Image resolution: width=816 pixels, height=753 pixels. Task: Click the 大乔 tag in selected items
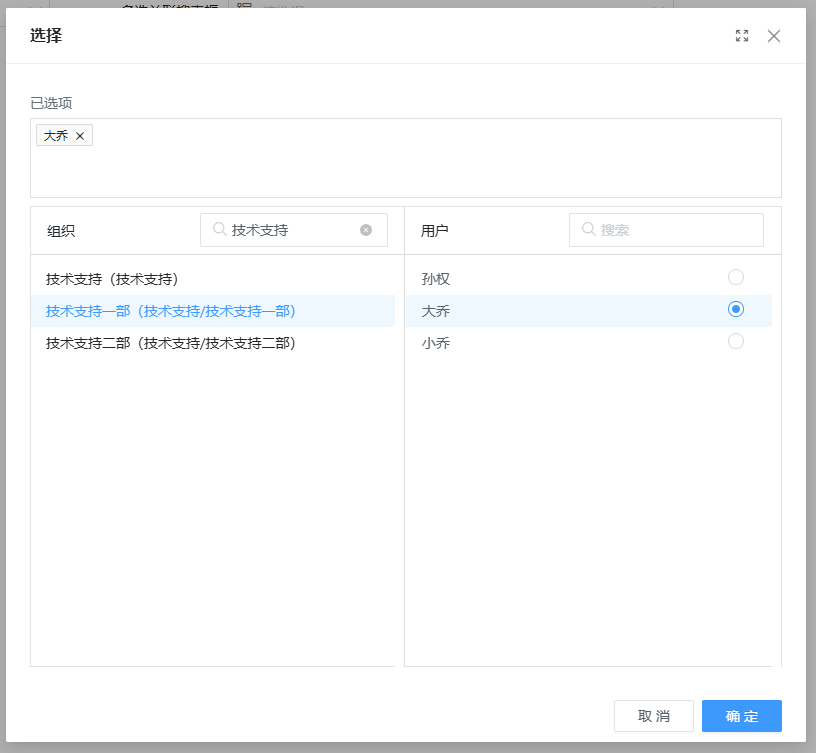56,136
